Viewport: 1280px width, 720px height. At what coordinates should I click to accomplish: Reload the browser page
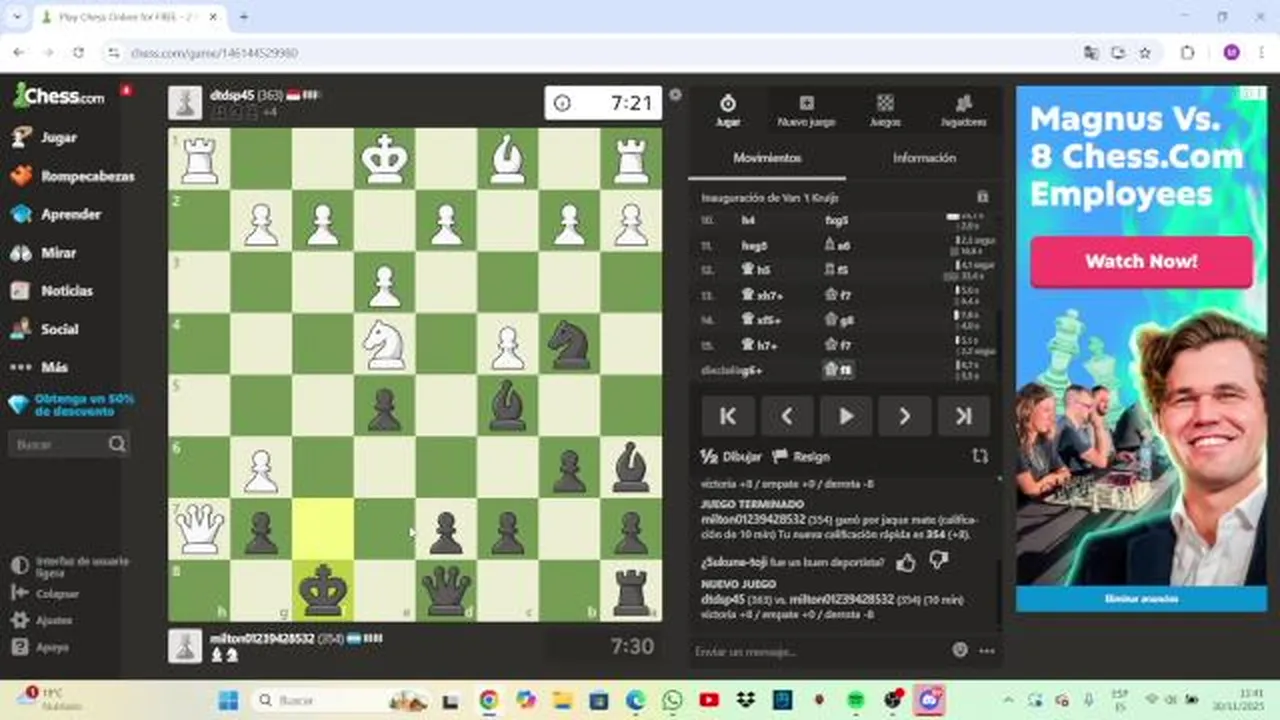click(78, 52)
